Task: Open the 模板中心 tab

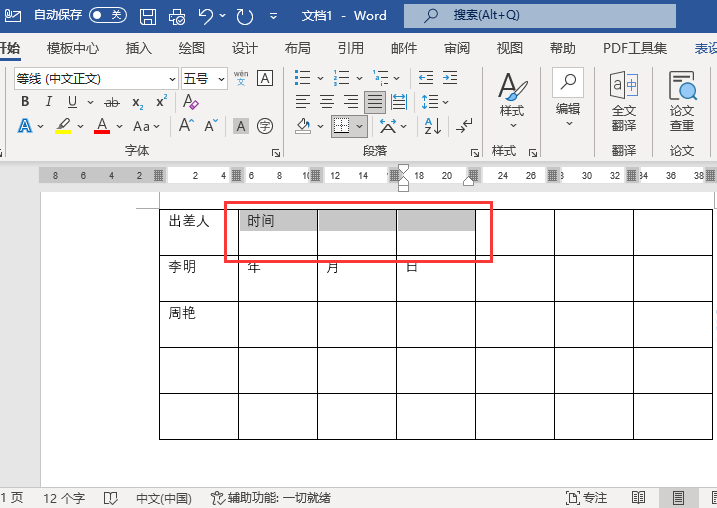Action: click(x=73, y=48)
